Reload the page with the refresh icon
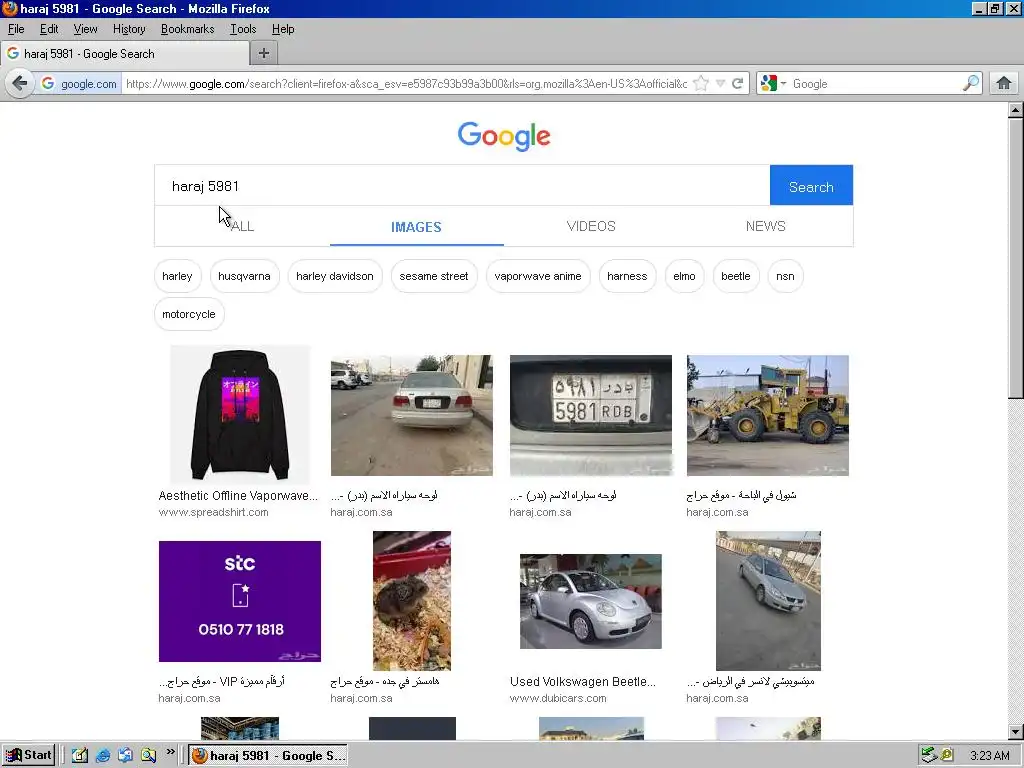1024x768 pixels. [x=738, y=84]
